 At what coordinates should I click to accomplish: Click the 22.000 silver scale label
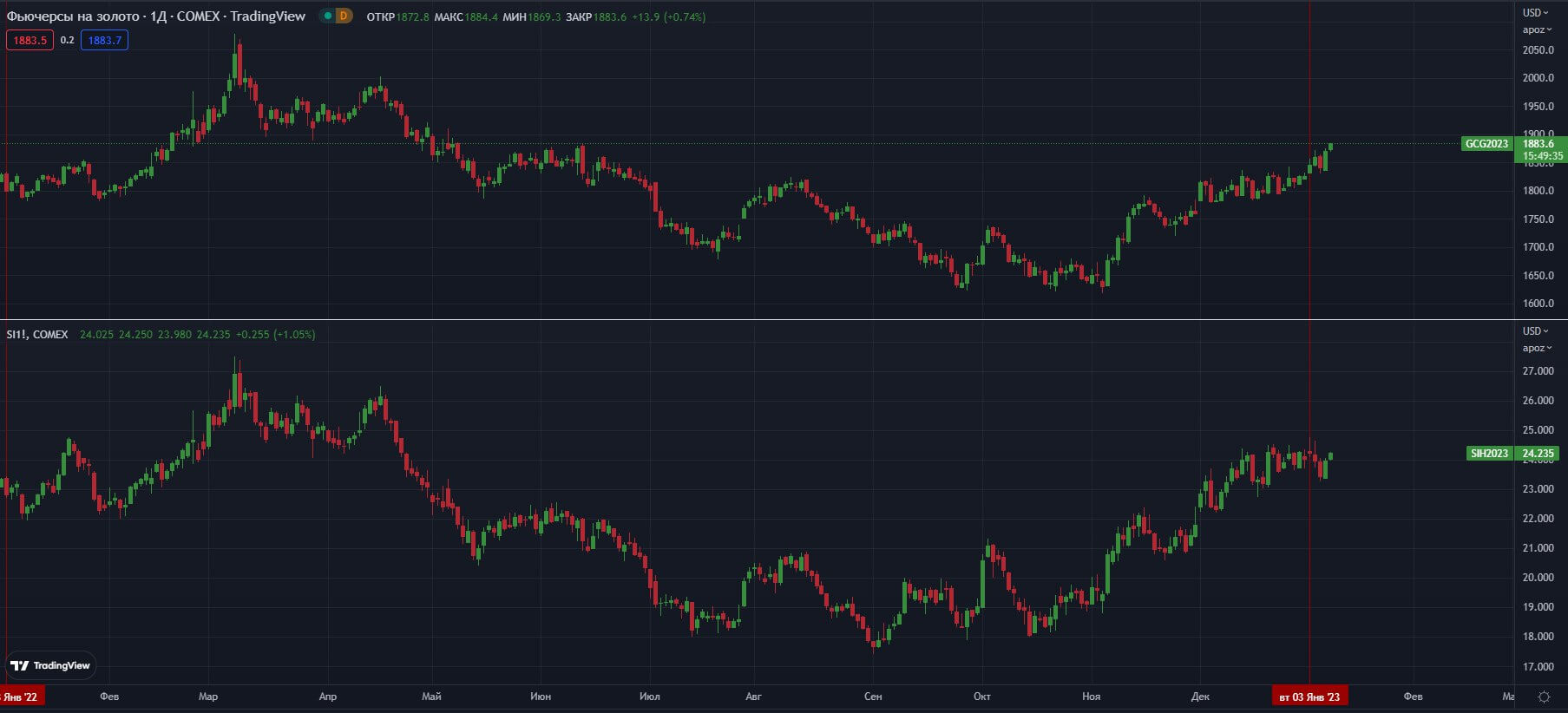tap(1538, 519)
